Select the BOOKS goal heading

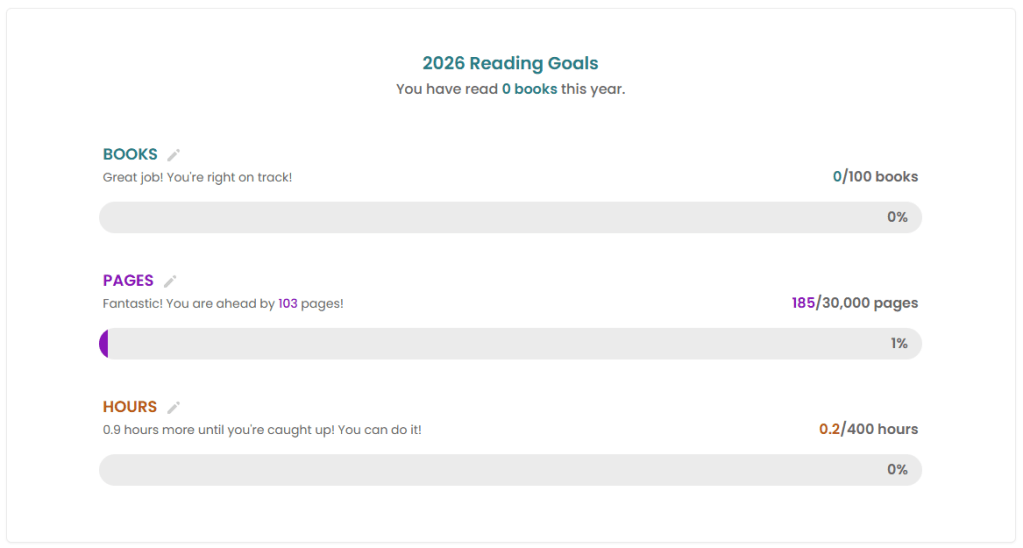click(130, 154)
